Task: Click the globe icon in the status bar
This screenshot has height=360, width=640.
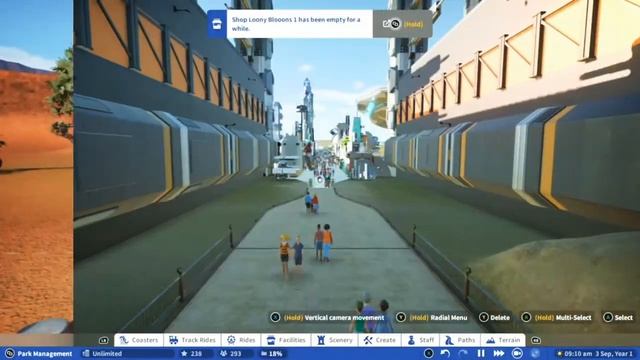Action: pos(535,353)
